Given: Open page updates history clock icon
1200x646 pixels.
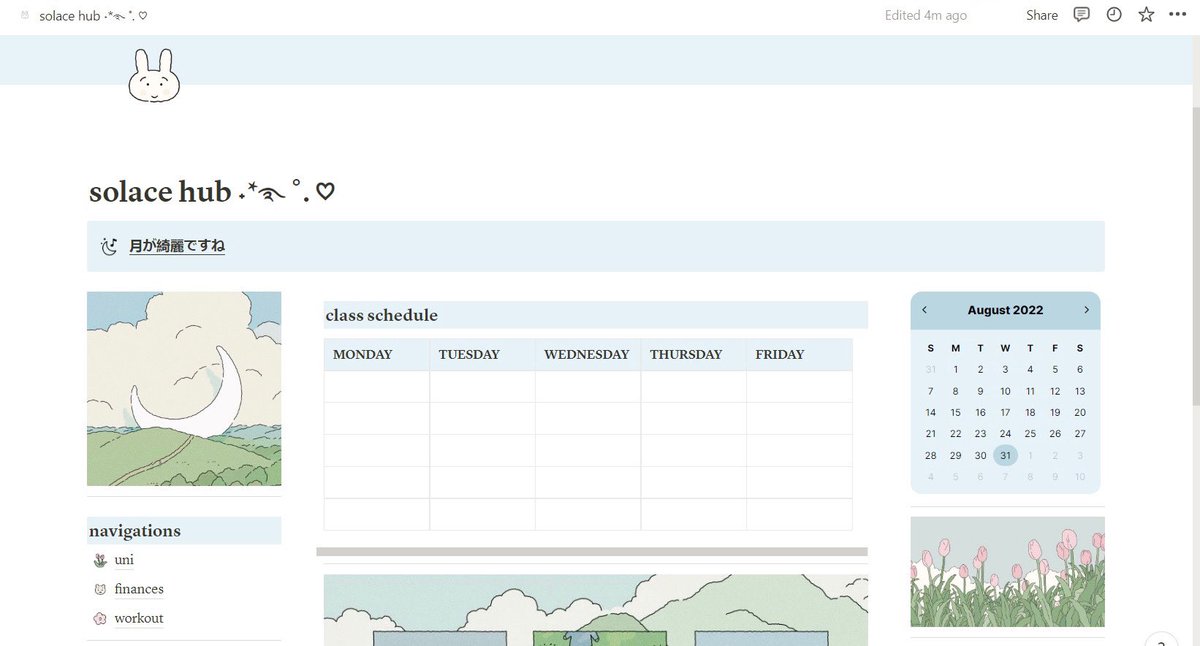Looking at the screenshot, I should [x=1114, y=15].
